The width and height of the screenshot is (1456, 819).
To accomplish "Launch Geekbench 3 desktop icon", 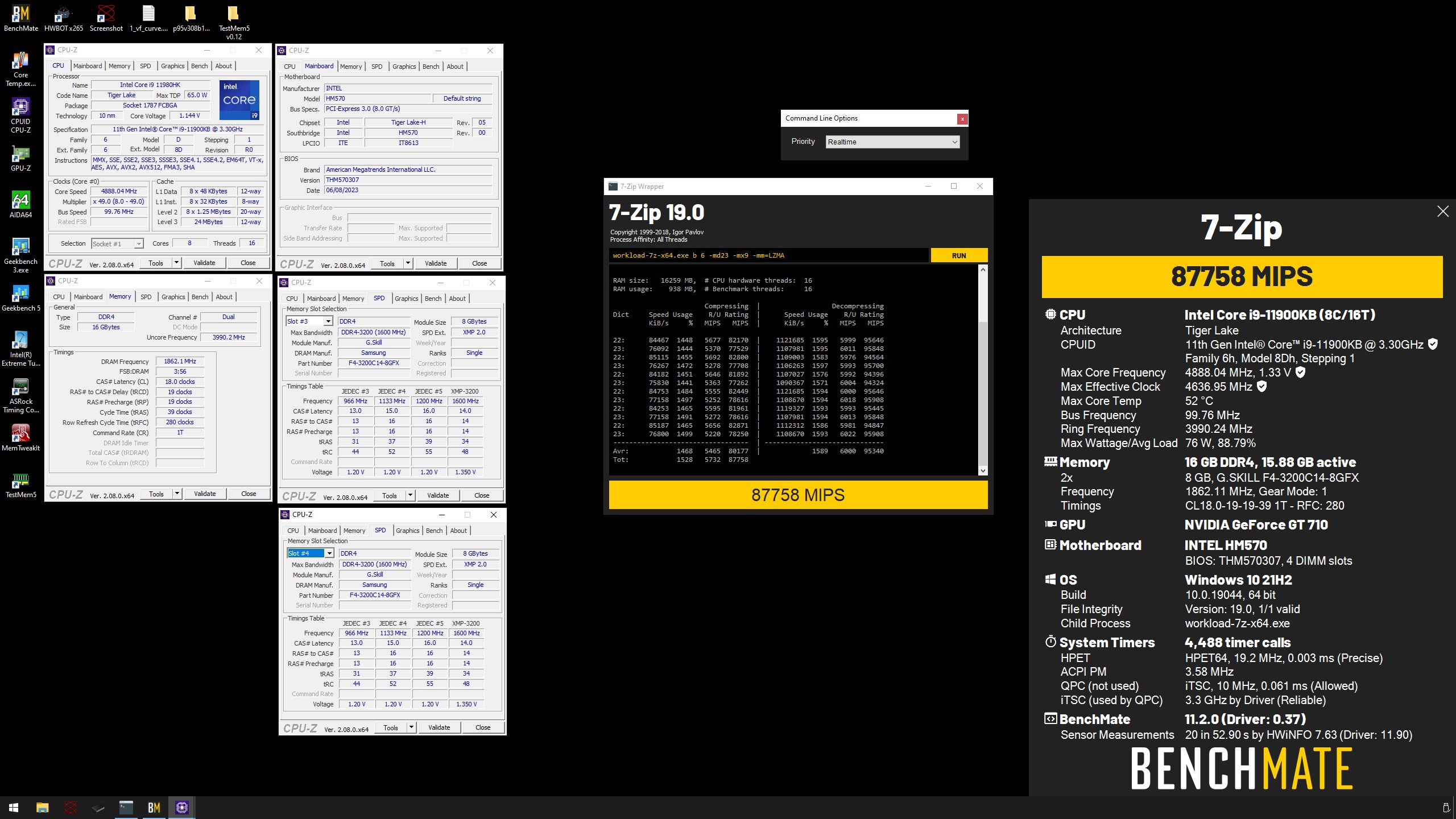I will pos(21,255).
